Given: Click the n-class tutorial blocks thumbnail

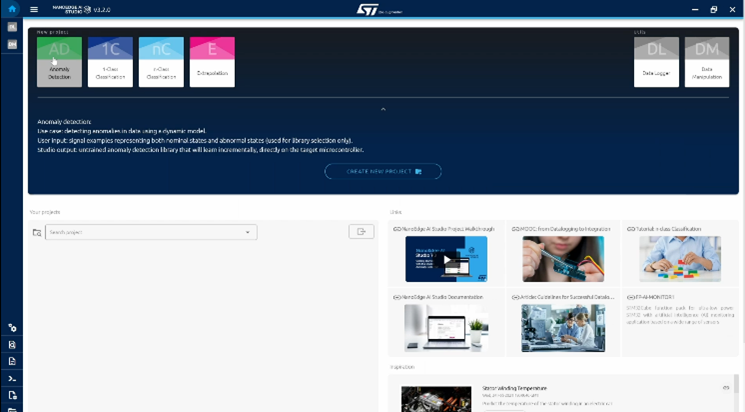Looking at the screenshot, I should pos(680,259).
